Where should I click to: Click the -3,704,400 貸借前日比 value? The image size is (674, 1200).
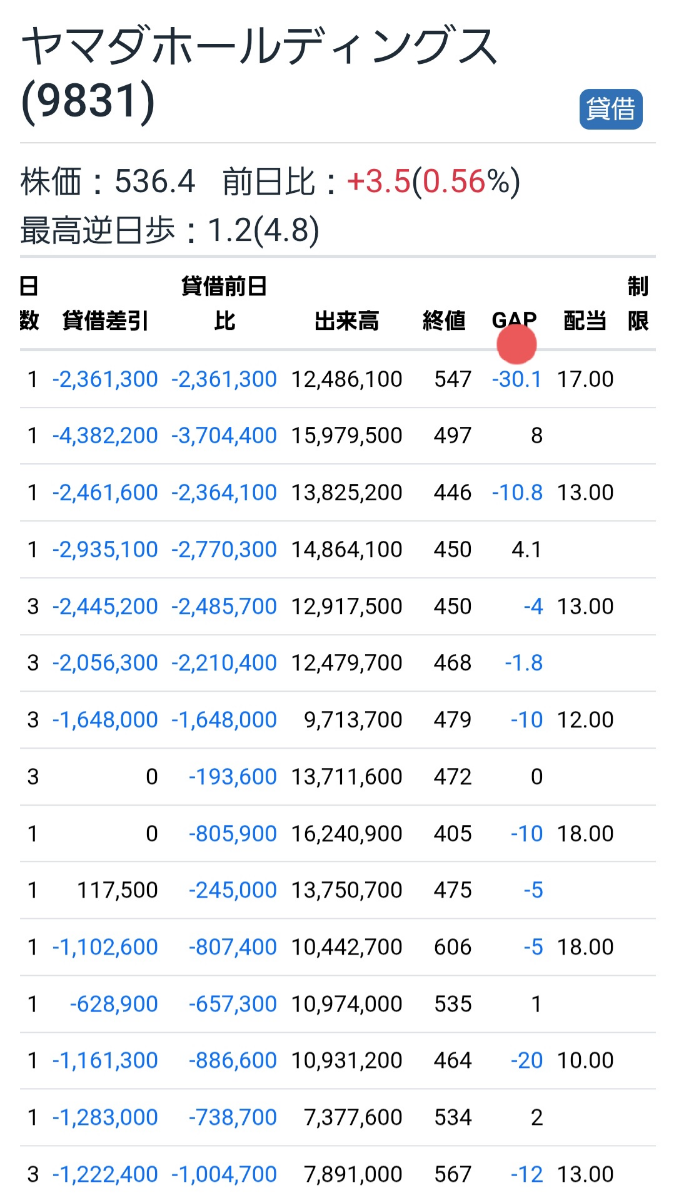[x=224, y=436]
